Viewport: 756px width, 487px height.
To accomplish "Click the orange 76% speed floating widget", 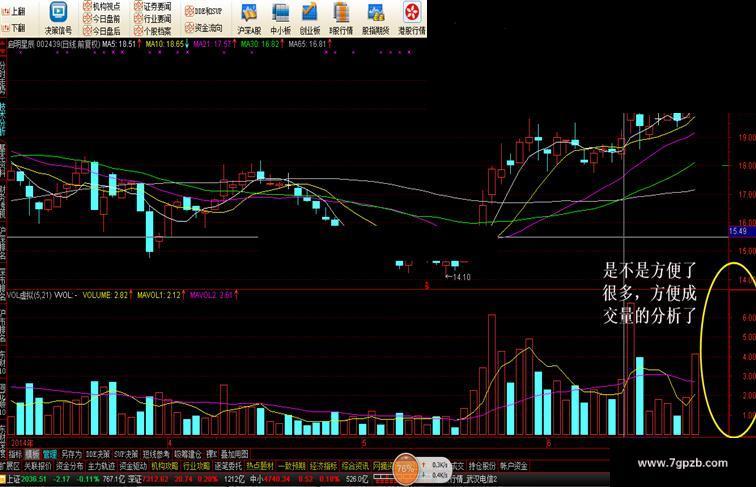I will point(405,469).
